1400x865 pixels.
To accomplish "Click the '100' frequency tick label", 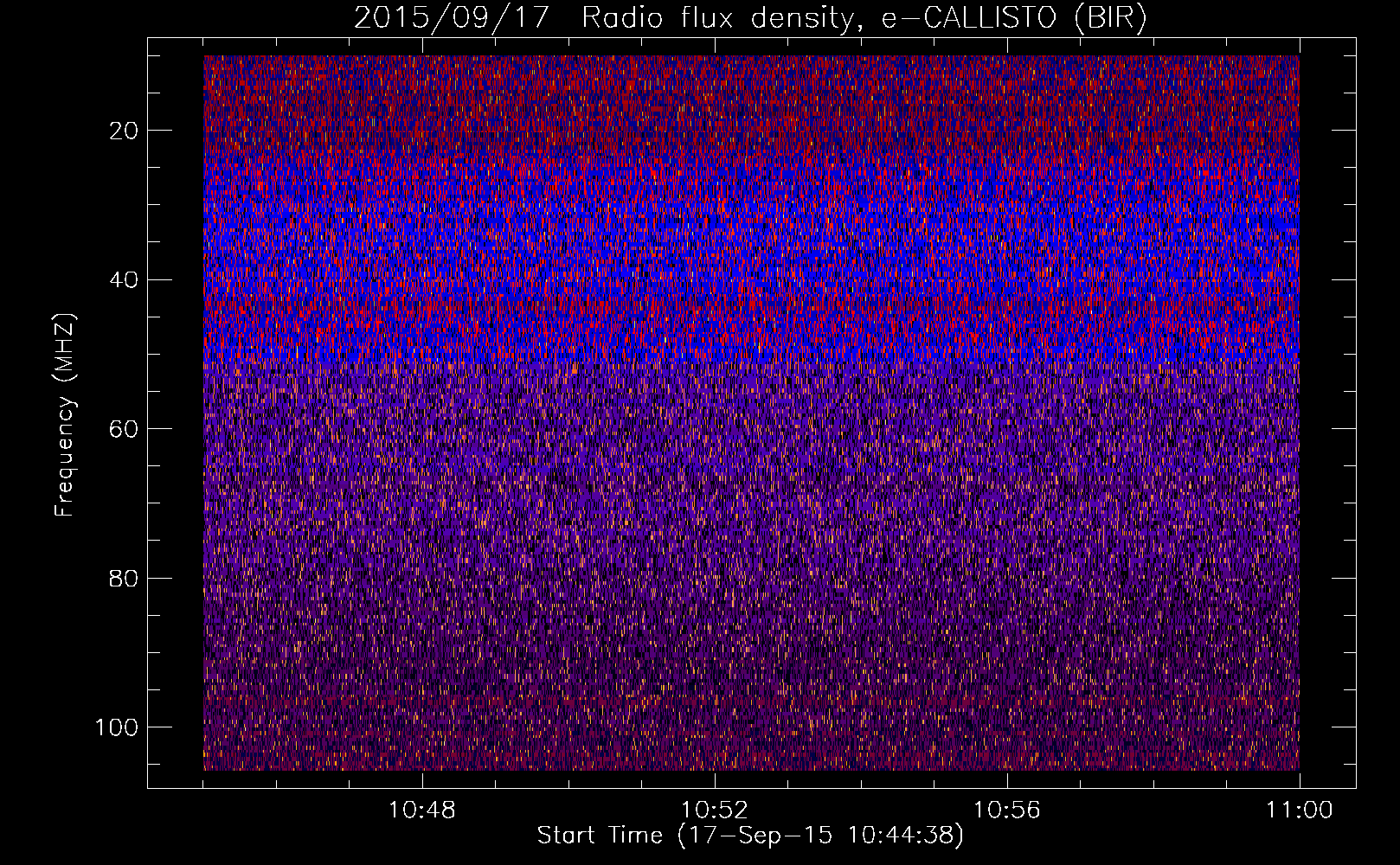I will coord(117,727).
